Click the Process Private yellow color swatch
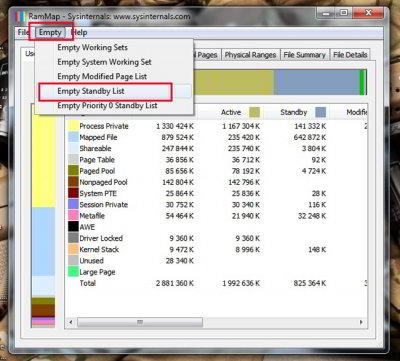This screenshot has width=400, height=361. (x=73, y=126)
